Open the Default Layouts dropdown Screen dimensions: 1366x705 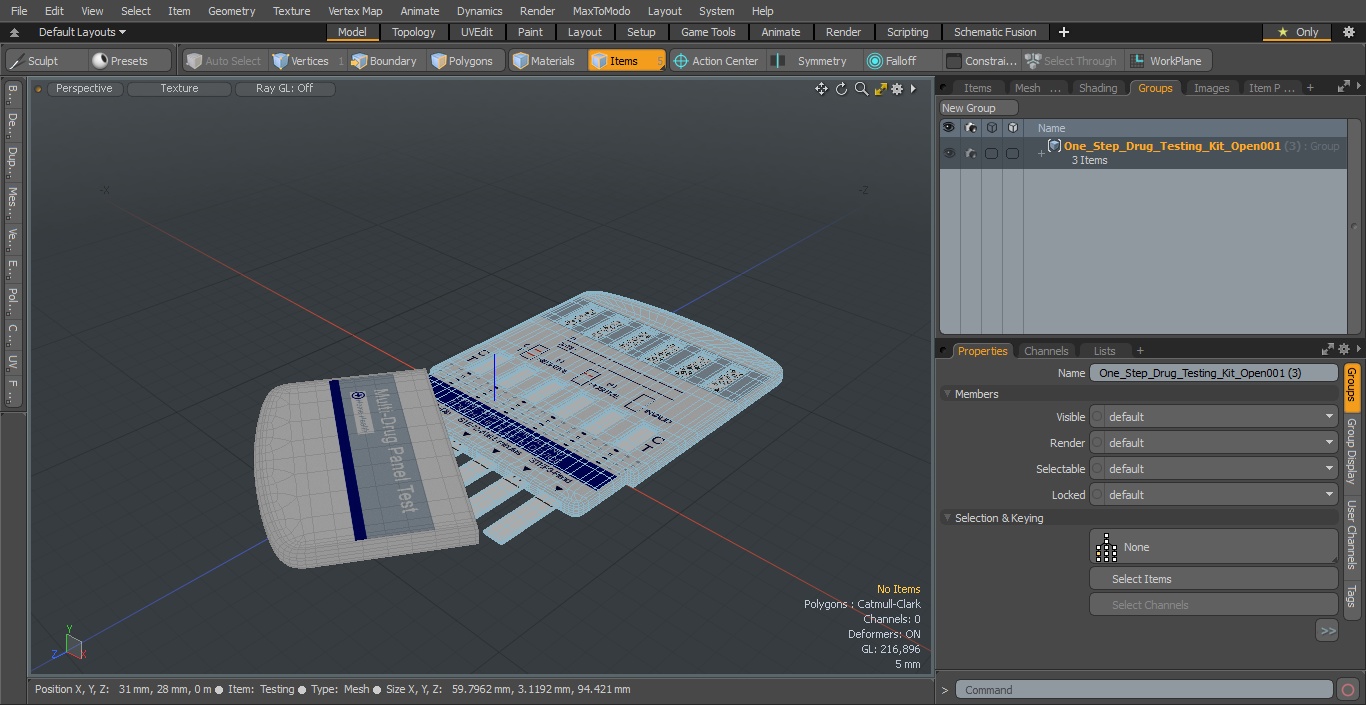pyautogui.click(x=82, y=32)
